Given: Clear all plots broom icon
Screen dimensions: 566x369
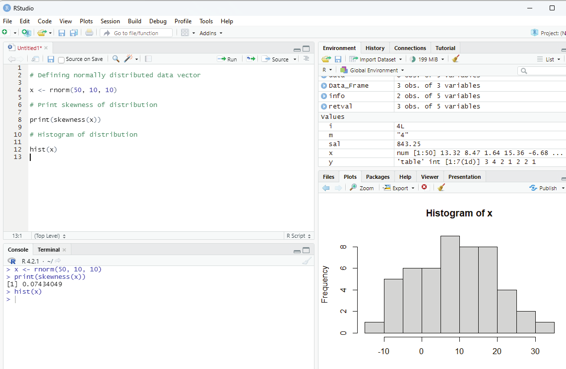Looking at the screenshot, I should (x=441, y=187).
